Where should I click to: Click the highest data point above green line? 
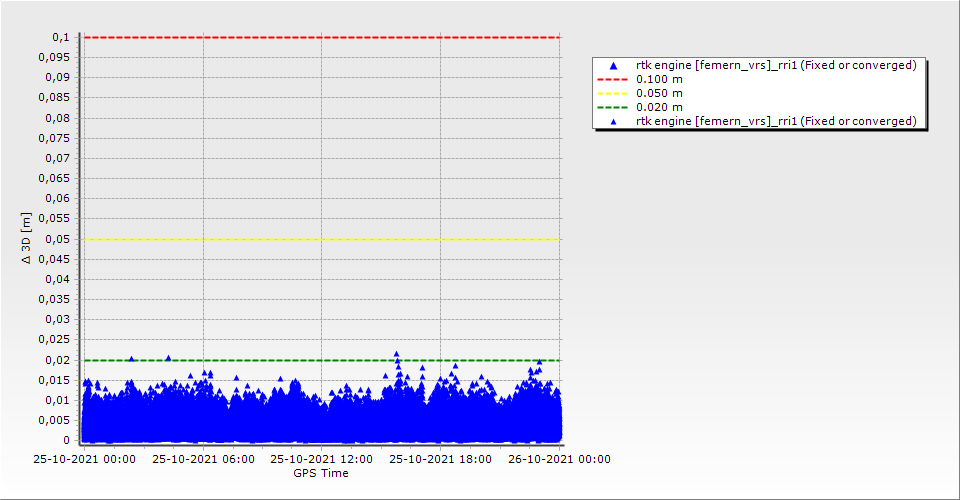pos(396,353)
